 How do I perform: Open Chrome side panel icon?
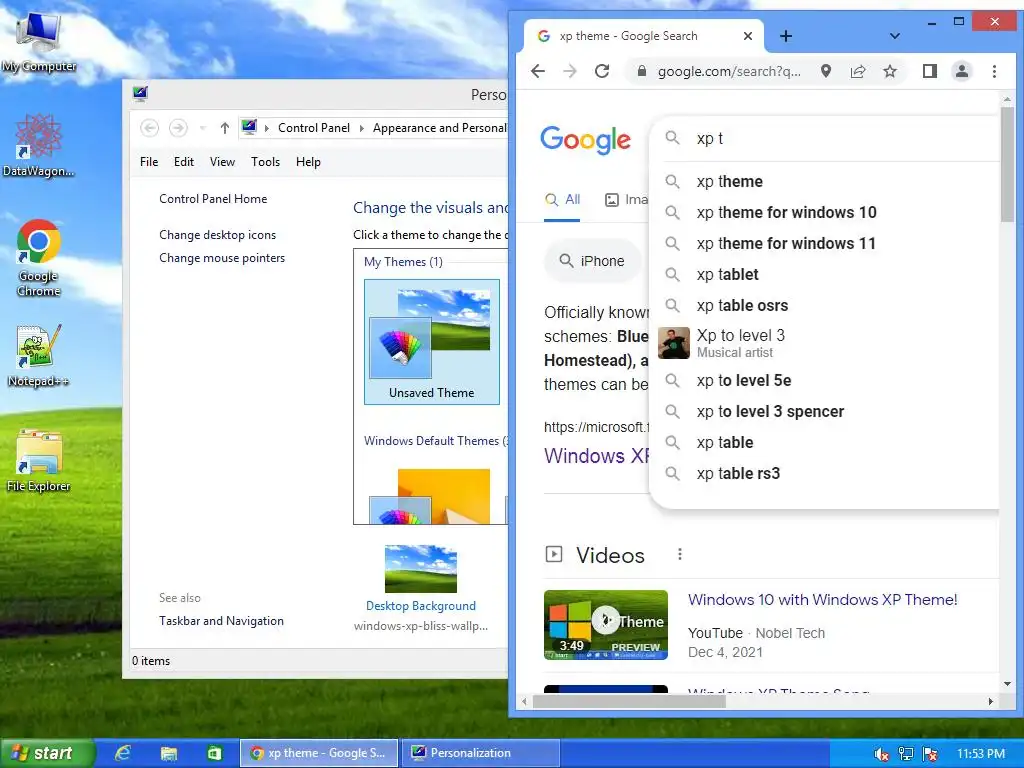(930, 71)
